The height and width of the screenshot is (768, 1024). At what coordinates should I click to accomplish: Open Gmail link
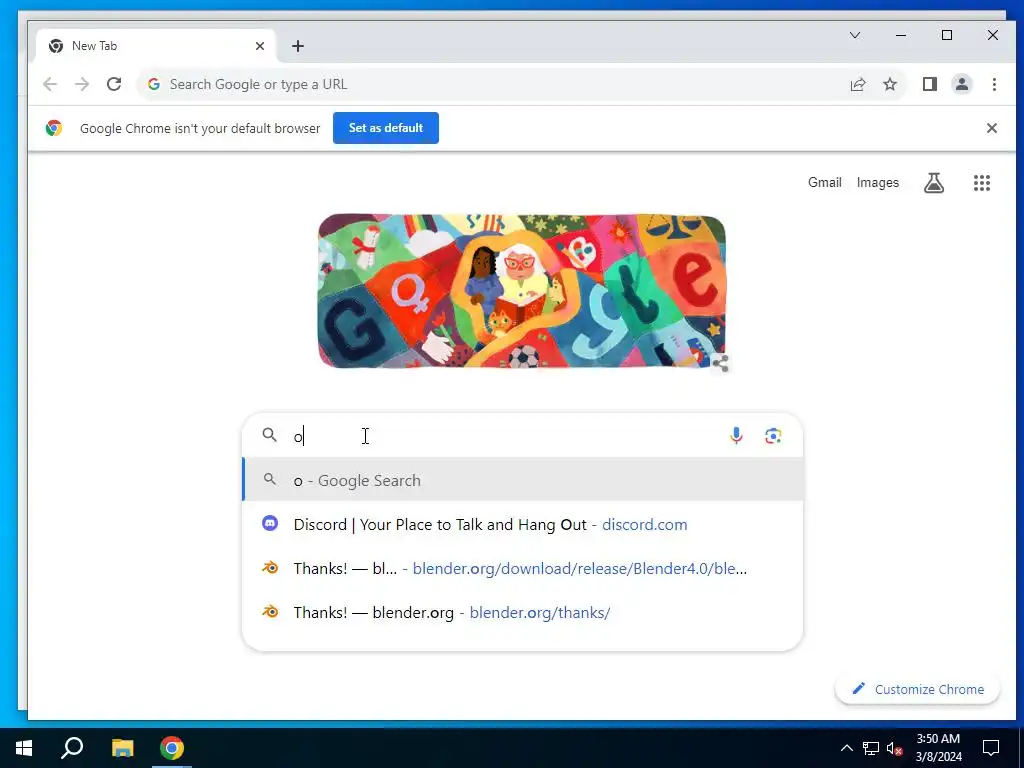pos(825,183)
